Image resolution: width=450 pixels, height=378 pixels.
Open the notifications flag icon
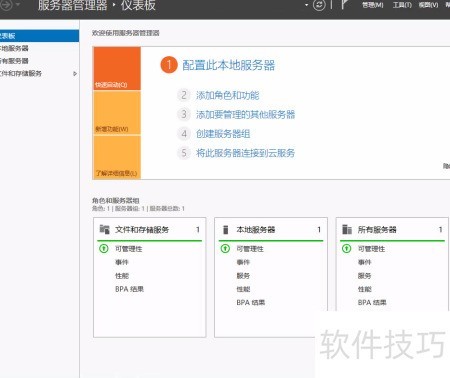click(345, 5)
